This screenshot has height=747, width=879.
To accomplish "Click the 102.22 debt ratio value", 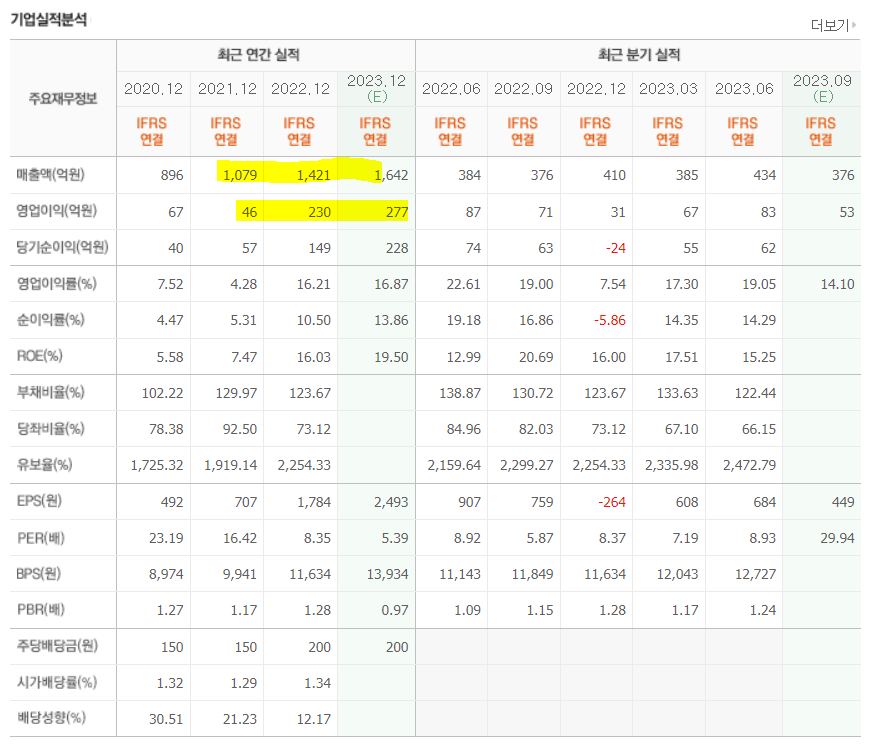I will [x=163, y=393].
